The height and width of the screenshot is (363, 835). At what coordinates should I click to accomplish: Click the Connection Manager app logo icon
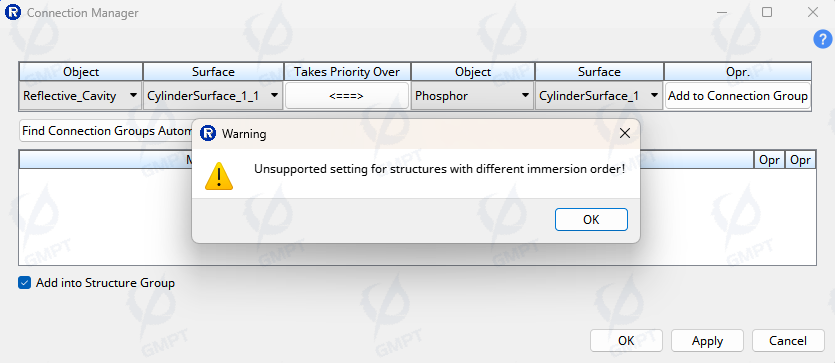[12, 12]
